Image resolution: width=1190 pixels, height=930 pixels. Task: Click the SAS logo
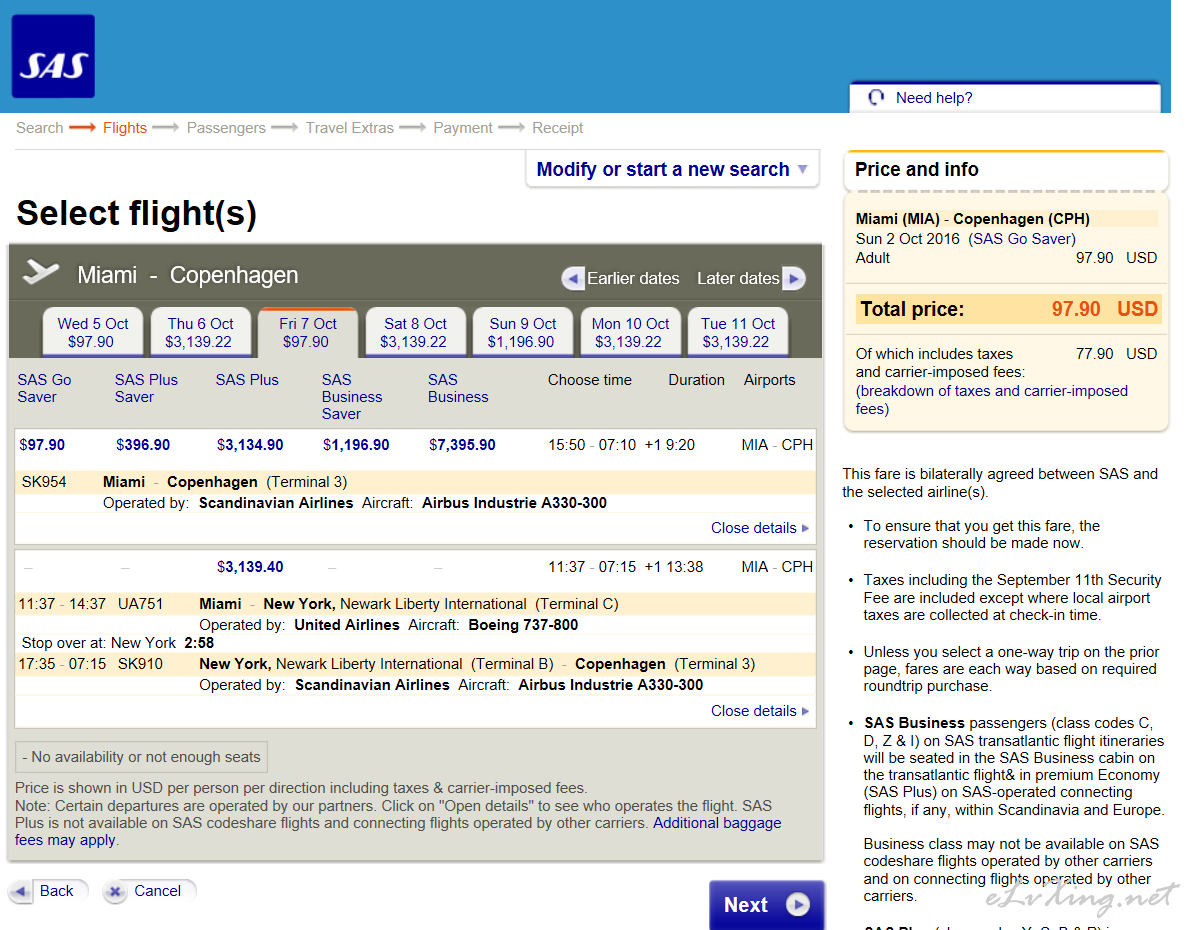[x=53, y=56]
